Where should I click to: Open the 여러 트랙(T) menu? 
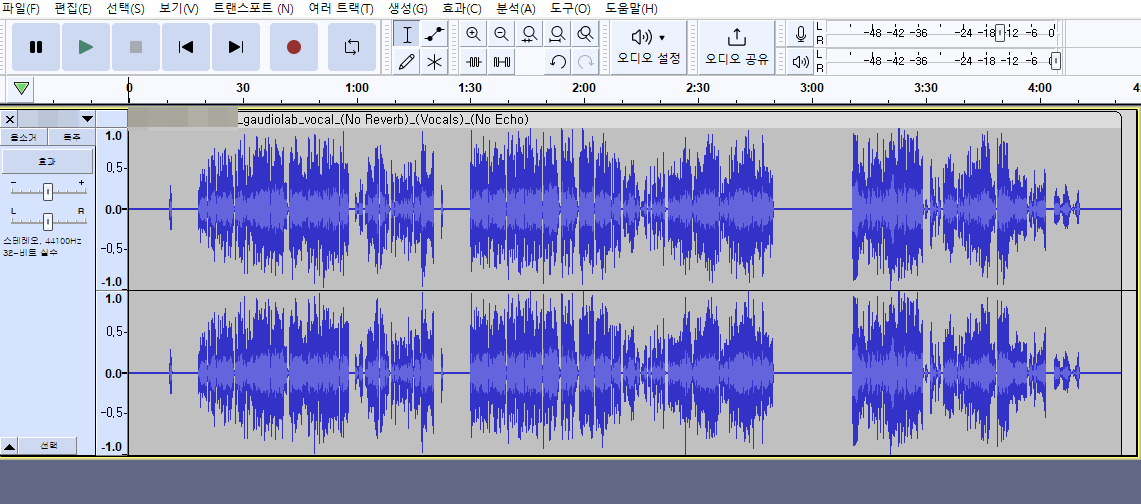coord(341,9)
